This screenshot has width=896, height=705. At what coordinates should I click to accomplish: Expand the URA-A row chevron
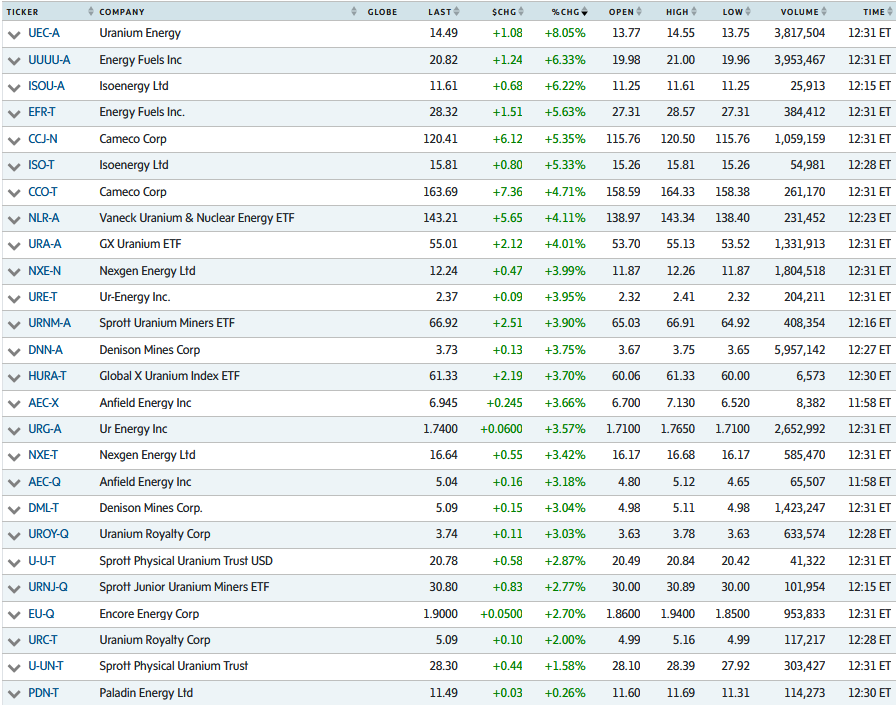point(14,246)
